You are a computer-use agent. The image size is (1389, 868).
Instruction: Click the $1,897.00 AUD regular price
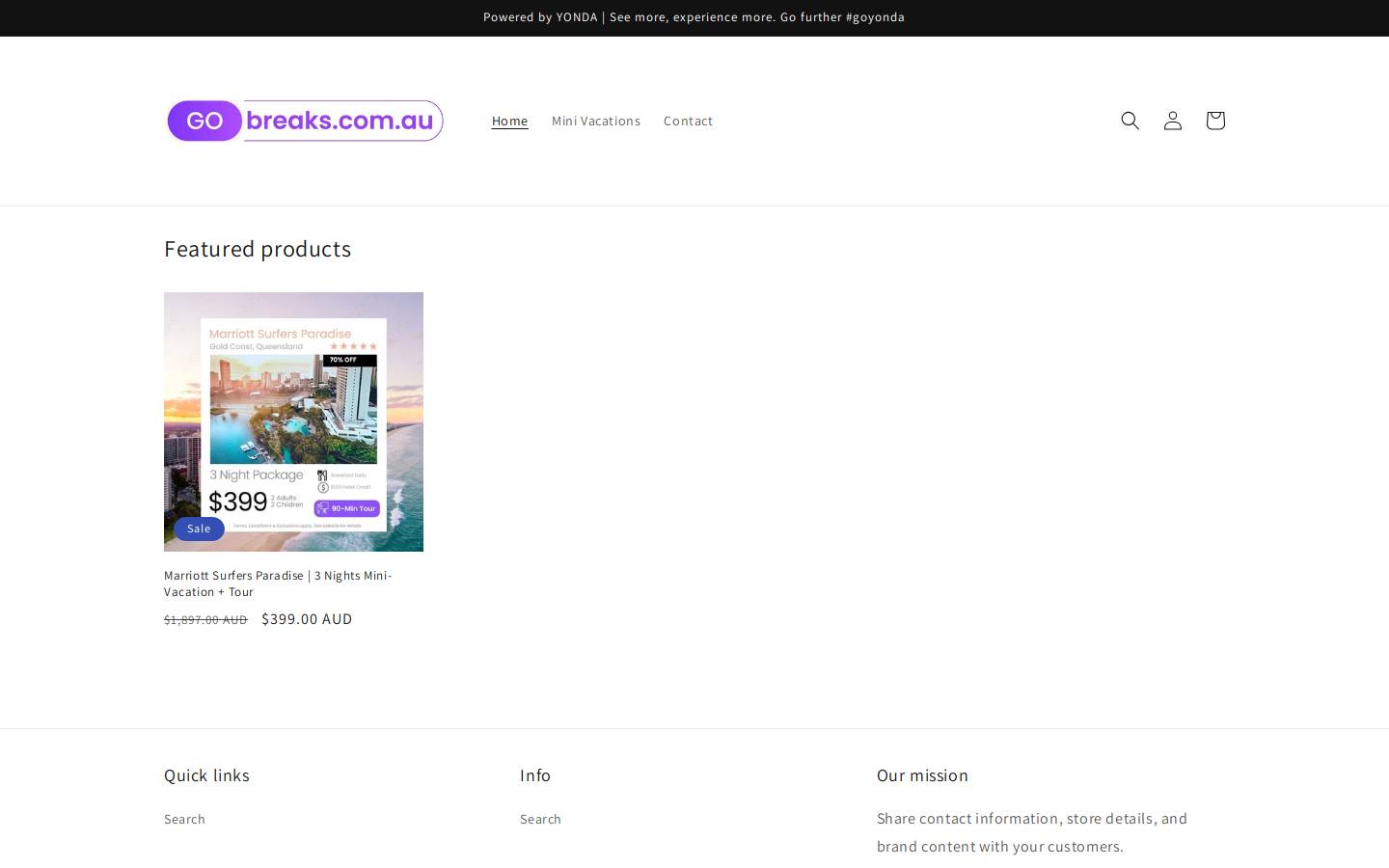(205, 620)
